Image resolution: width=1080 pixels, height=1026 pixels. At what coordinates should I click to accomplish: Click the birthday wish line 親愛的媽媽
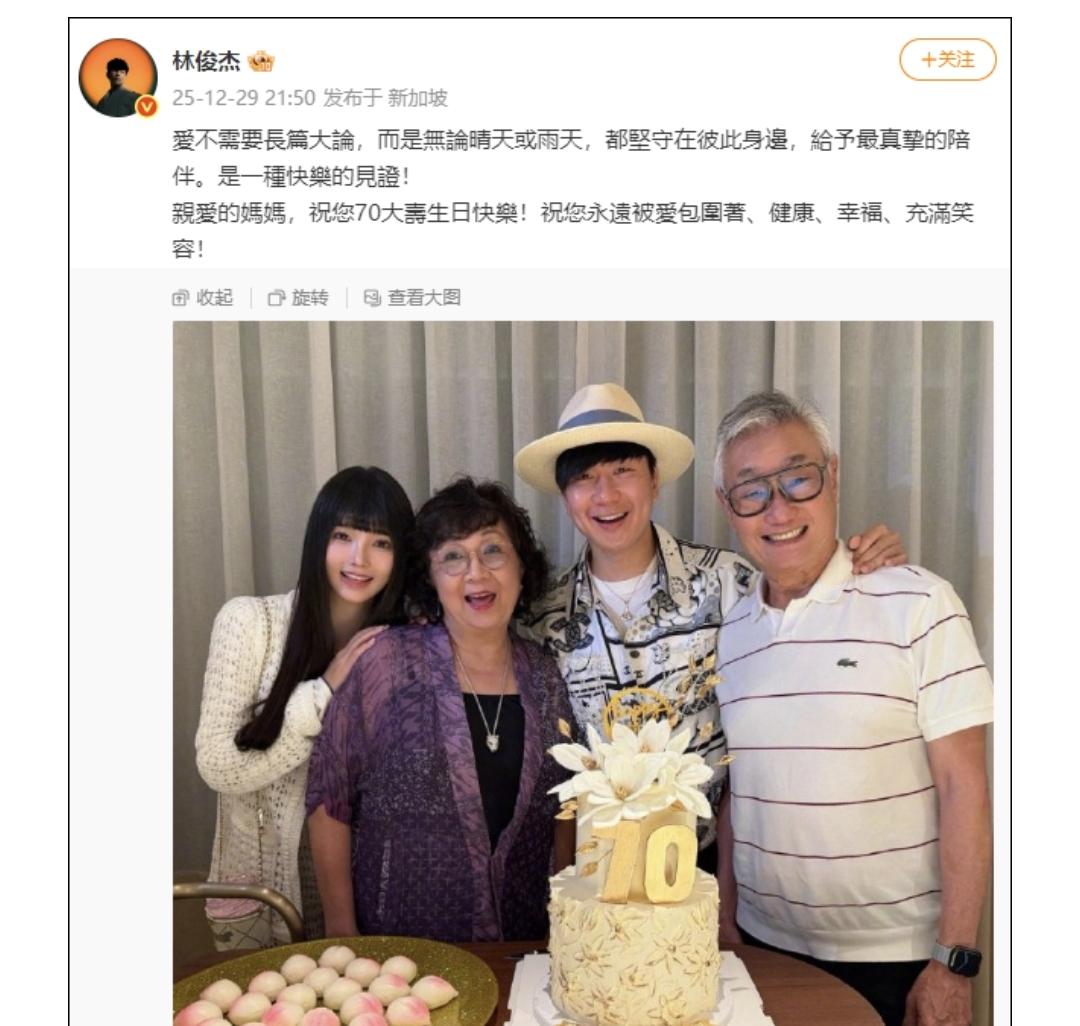(572, 231)
